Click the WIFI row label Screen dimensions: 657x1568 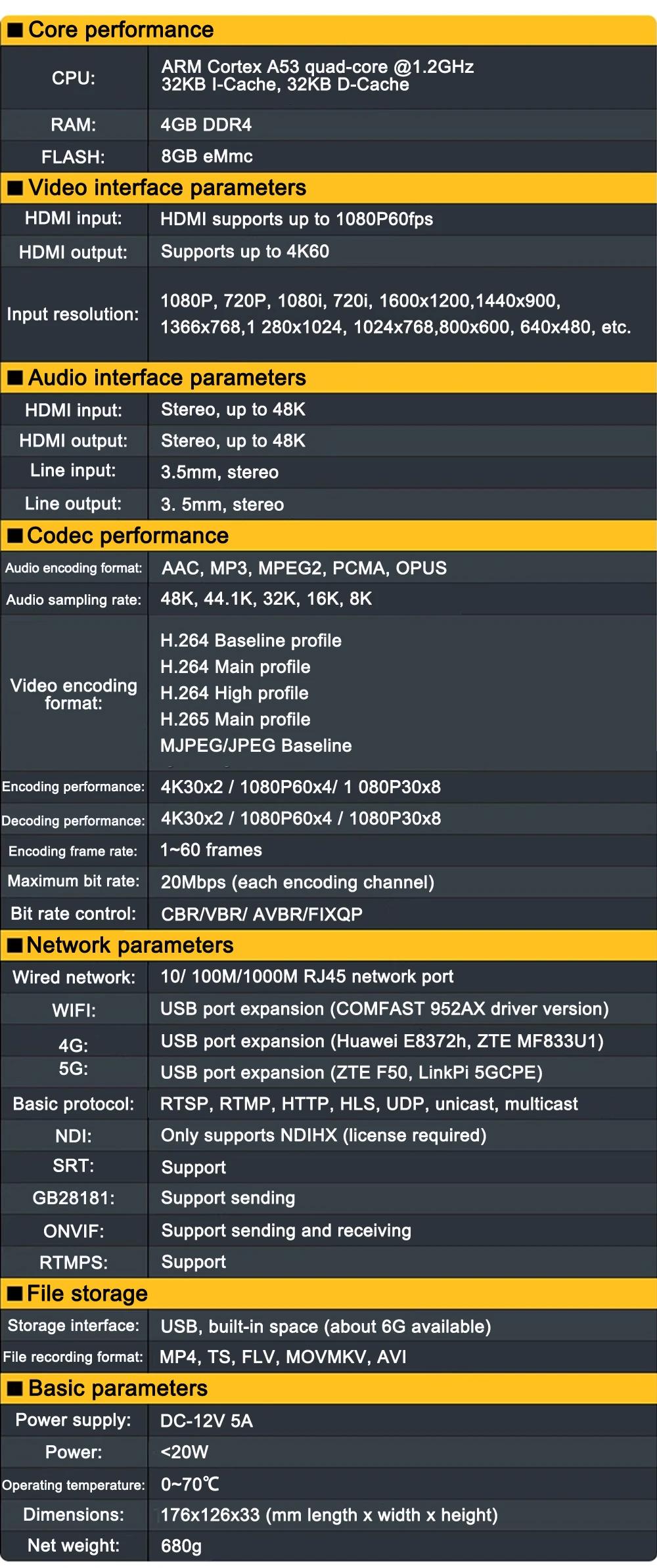74,1010
